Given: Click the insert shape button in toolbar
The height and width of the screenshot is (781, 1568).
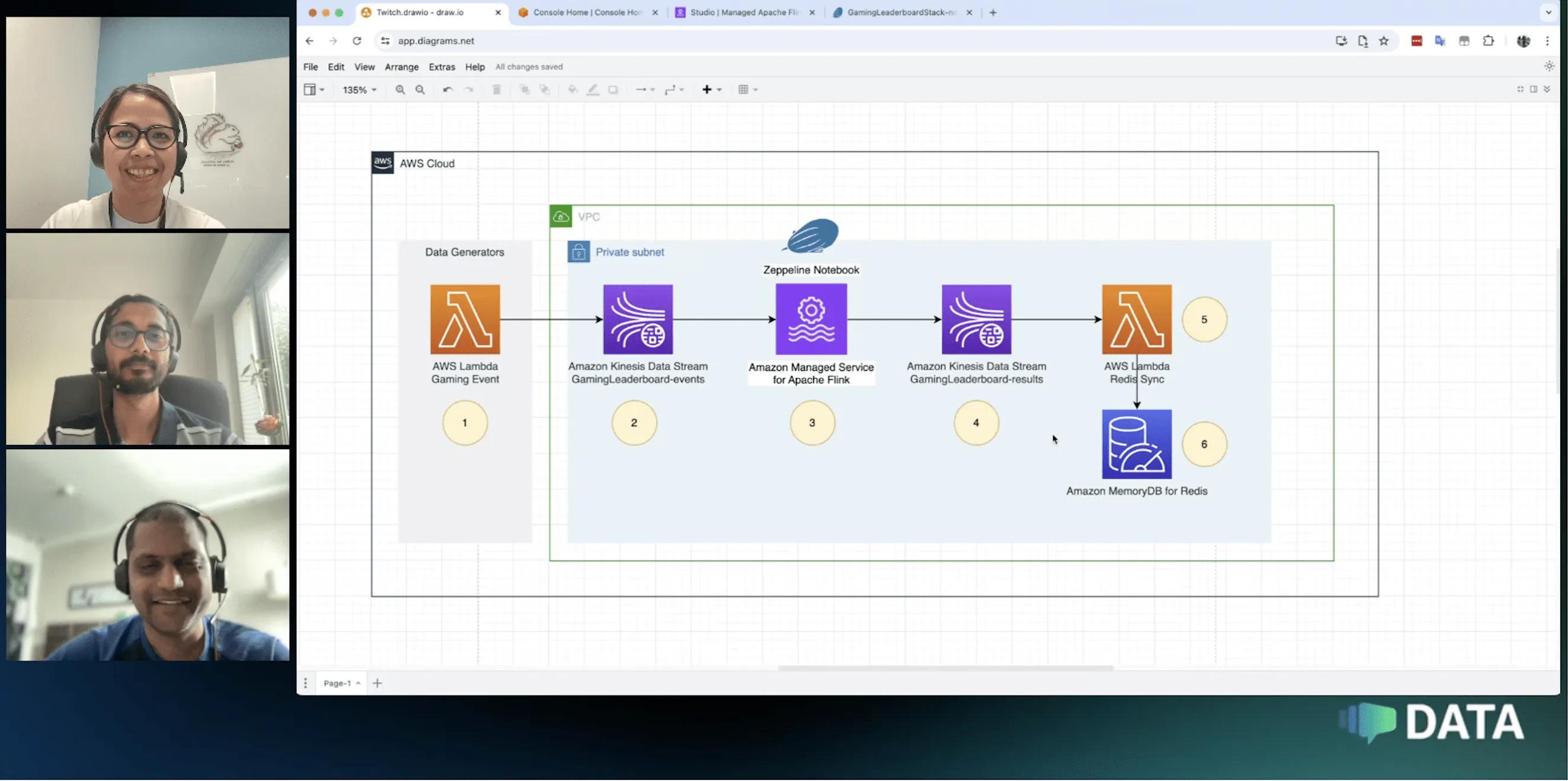Looking at the screenshot, I should click(707, 89).
